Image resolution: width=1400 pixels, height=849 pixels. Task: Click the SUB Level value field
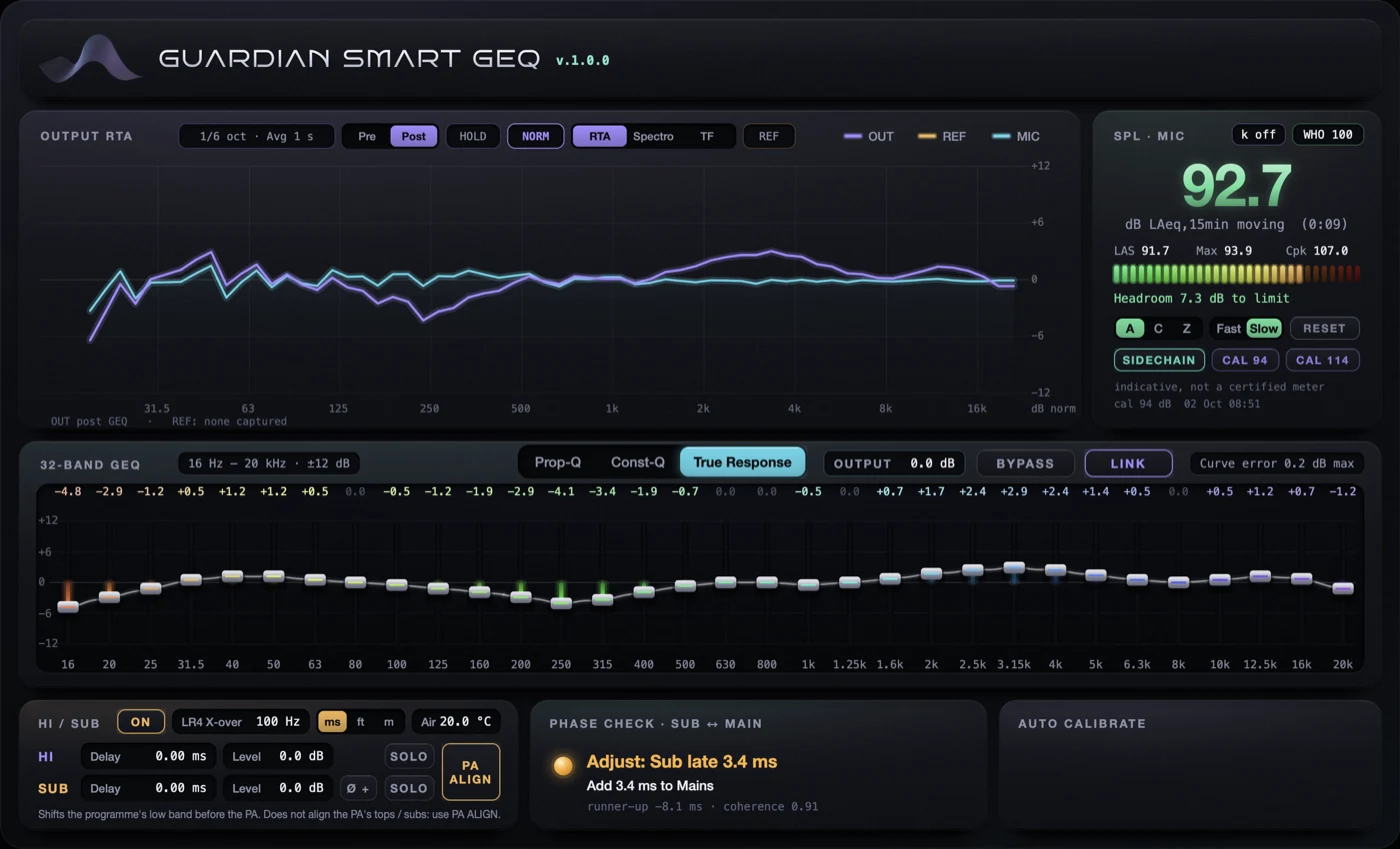[x=278, y=788]
